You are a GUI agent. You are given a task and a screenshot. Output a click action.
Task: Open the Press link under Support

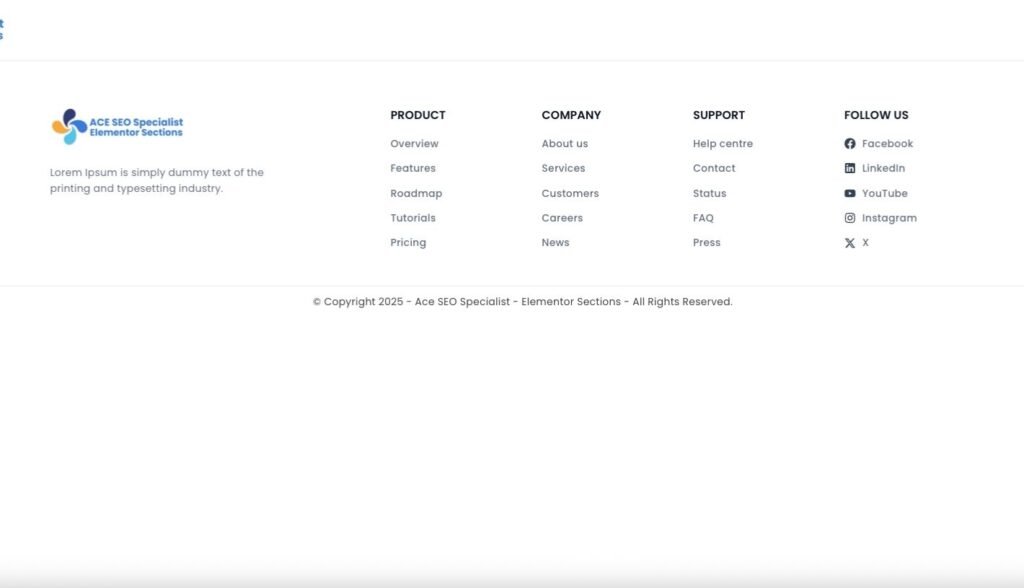click(x=706, y=243)
